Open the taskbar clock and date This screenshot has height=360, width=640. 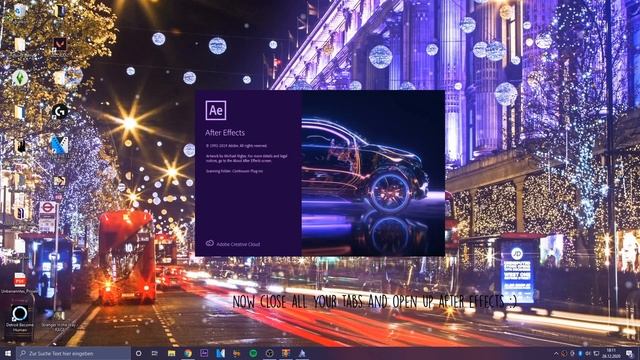(x=611, y=353)
